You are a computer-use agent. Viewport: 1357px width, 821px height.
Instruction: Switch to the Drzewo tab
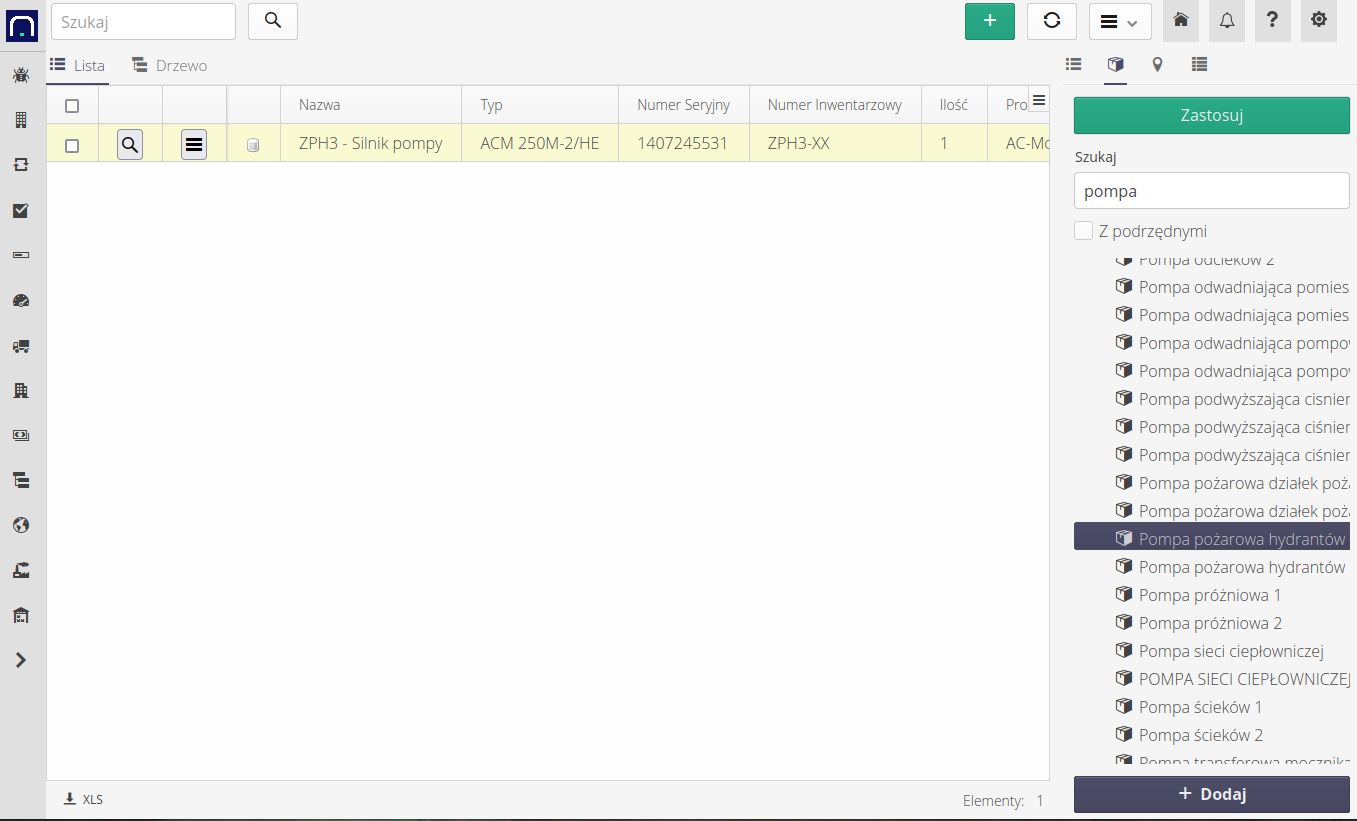pos(170,66)
